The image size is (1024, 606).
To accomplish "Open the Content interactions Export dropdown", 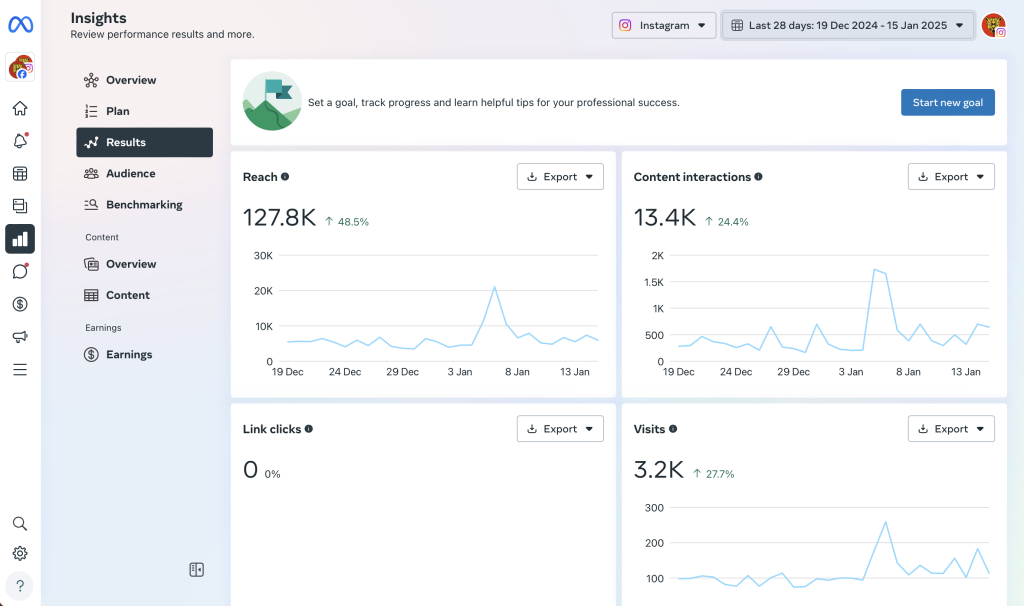I will tap(951, 176).
